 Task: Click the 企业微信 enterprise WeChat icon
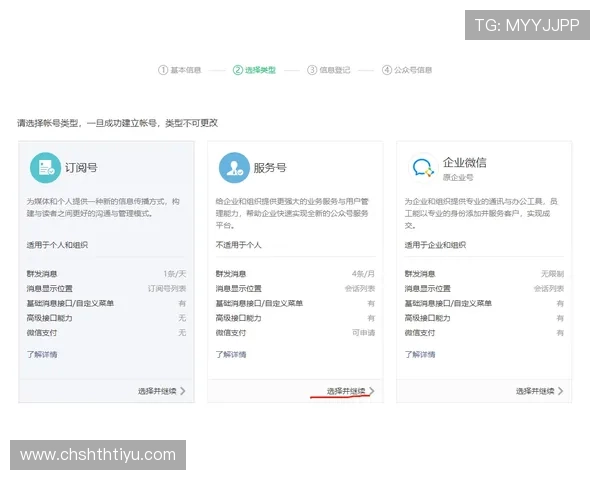(x=423, y=168)
